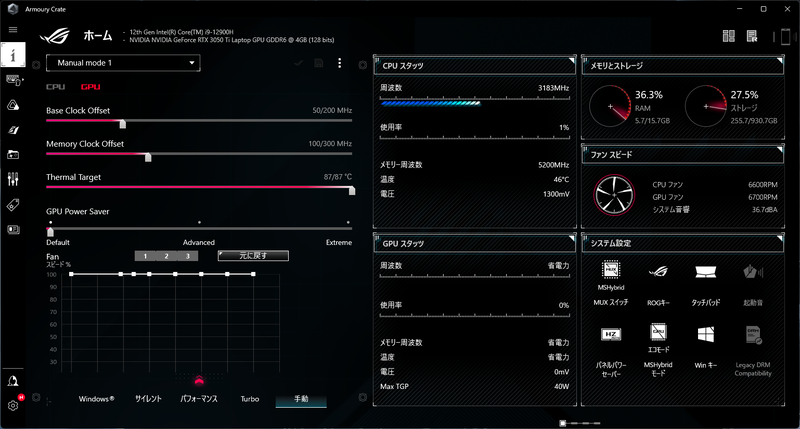Screen dimensions: 800x429
Task: Toggle the Panel Power Saver setting
Action: pyautogui.click(x=611, y=335)
